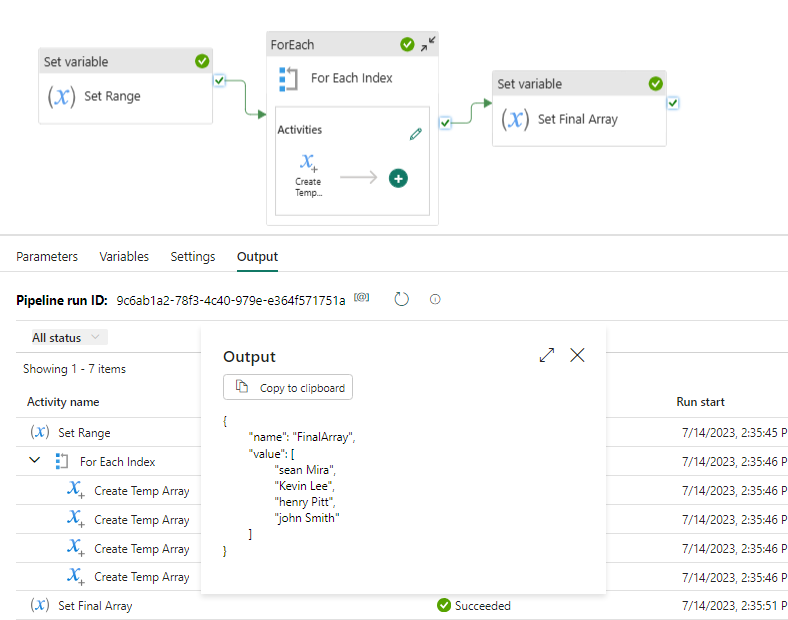Click Set Final Array row variable icon

[40, 605]
